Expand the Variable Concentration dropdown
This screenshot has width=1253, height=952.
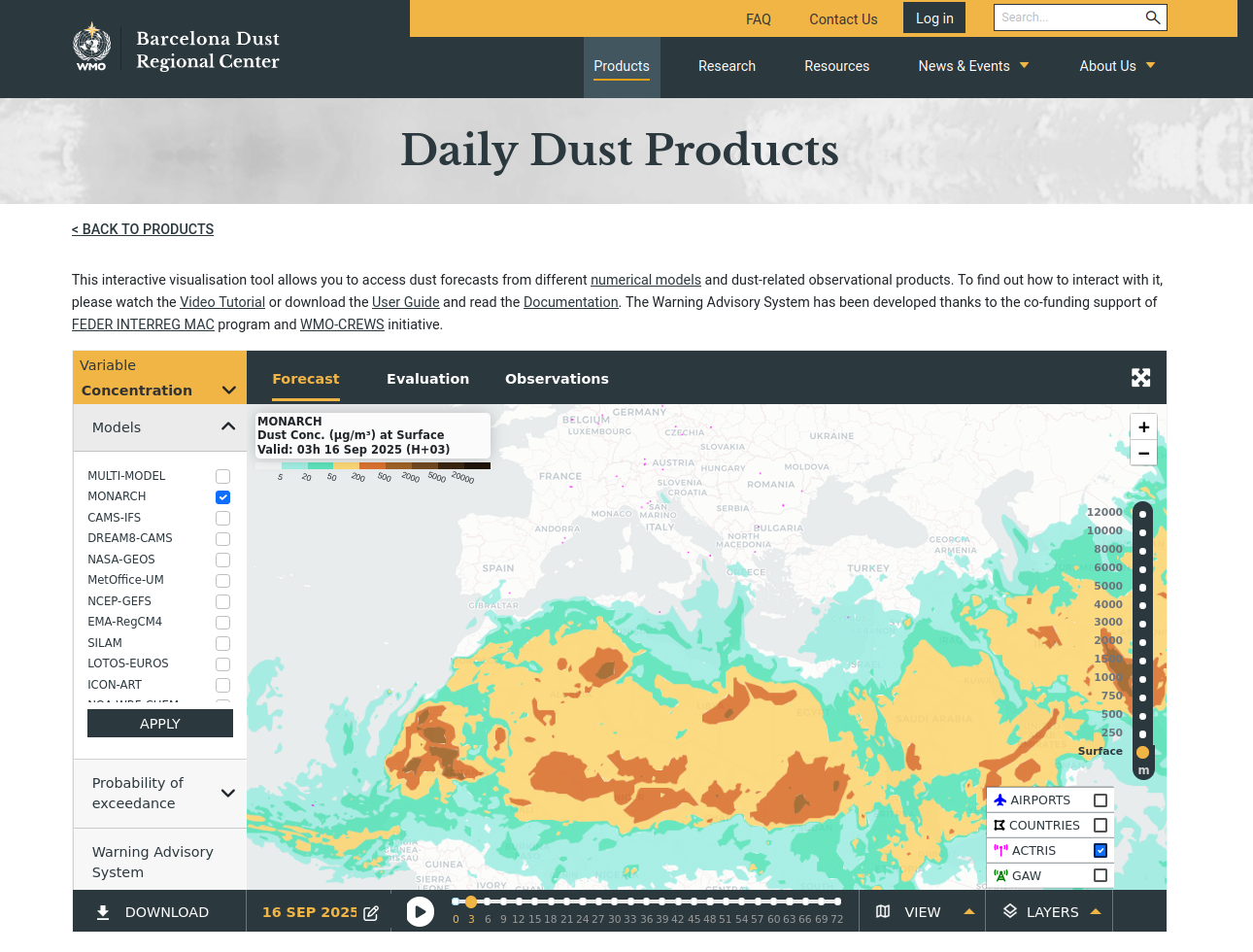point(228,391)
